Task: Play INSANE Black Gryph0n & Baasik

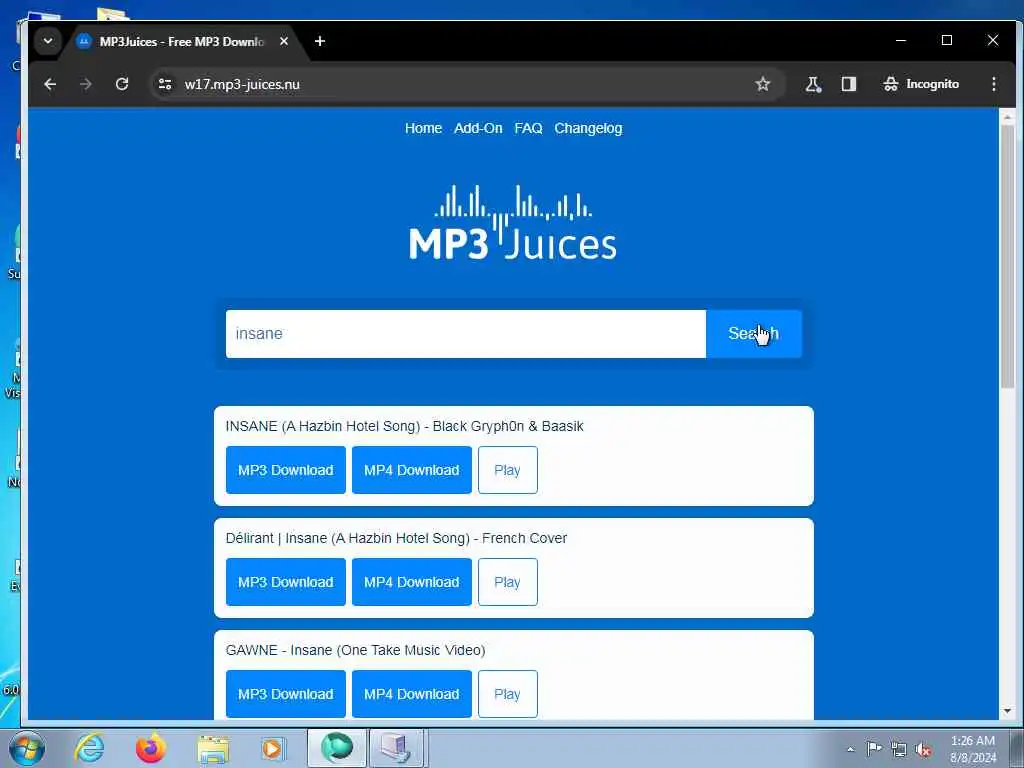Action: [507, 470]
